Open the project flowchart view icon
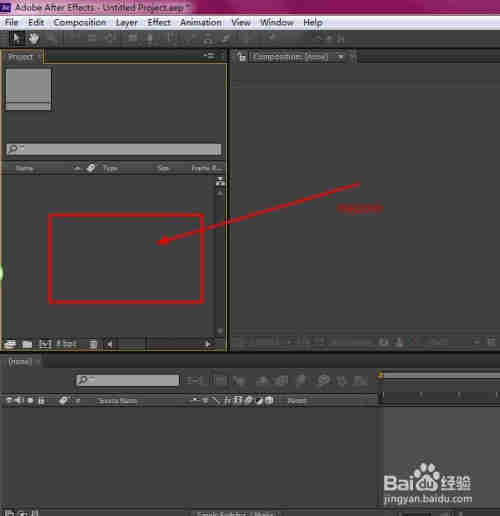500x516 pixels. [220, 181]
